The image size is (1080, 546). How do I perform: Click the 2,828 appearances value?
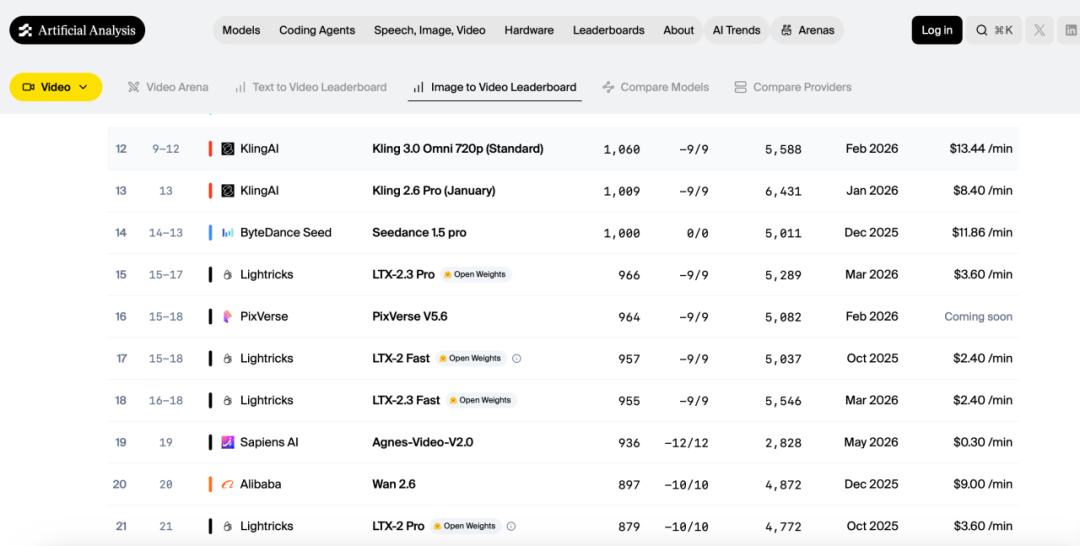[x=783, y=443]
